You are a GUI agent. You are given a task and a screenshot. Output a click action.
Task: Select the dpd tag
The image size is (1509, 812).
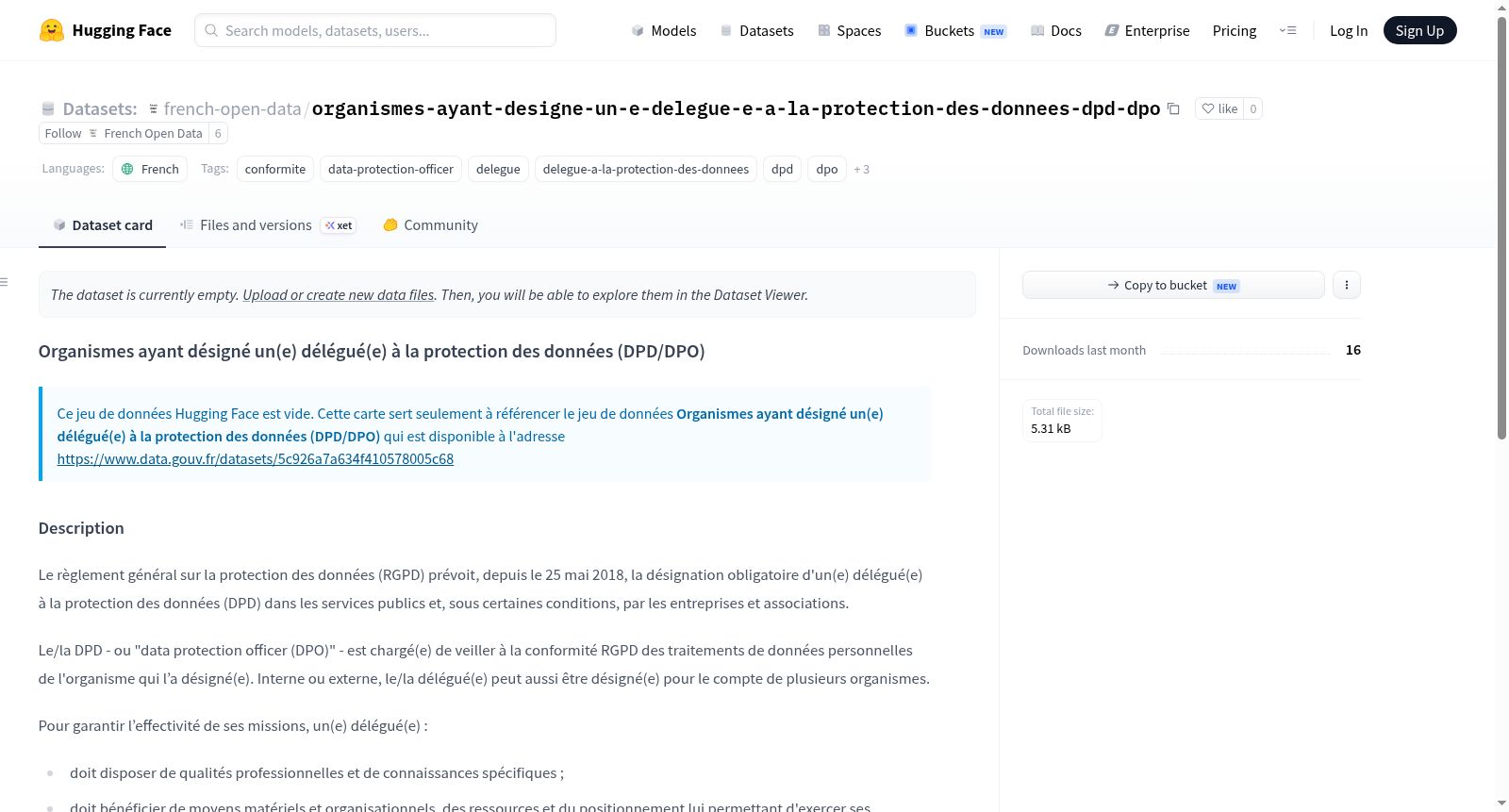tap(782, 169)
